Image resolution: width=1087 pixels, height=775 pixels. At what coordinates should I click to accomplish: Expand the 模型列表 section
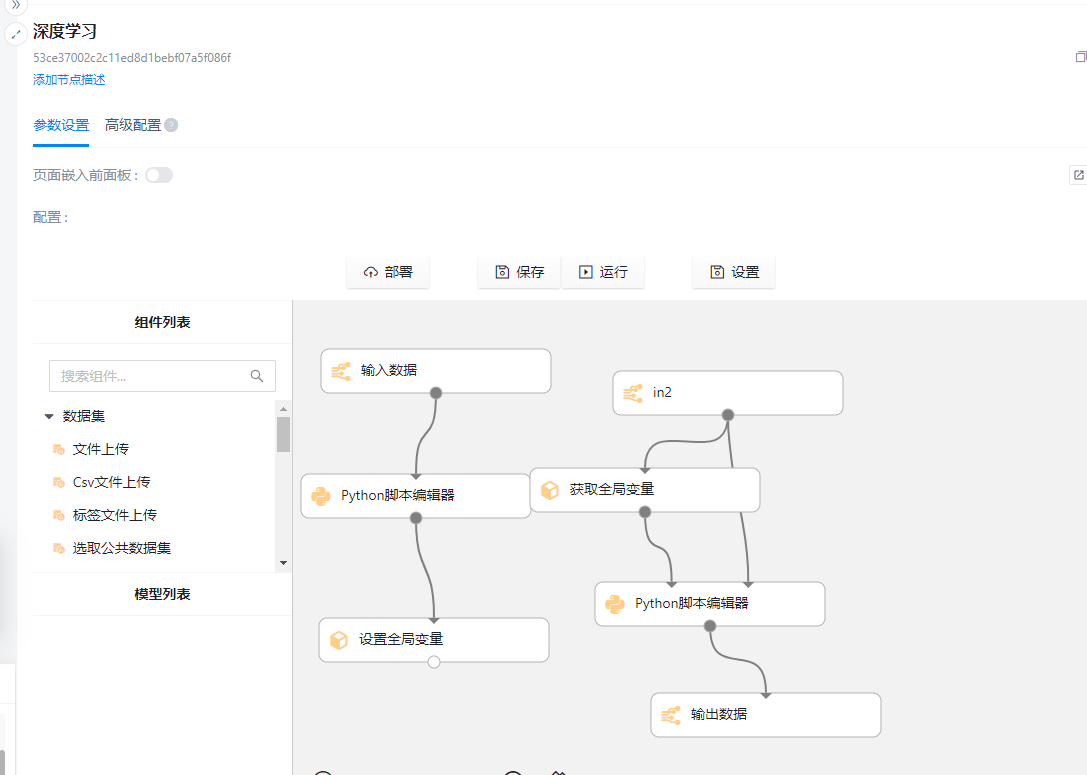pos(162,594)
